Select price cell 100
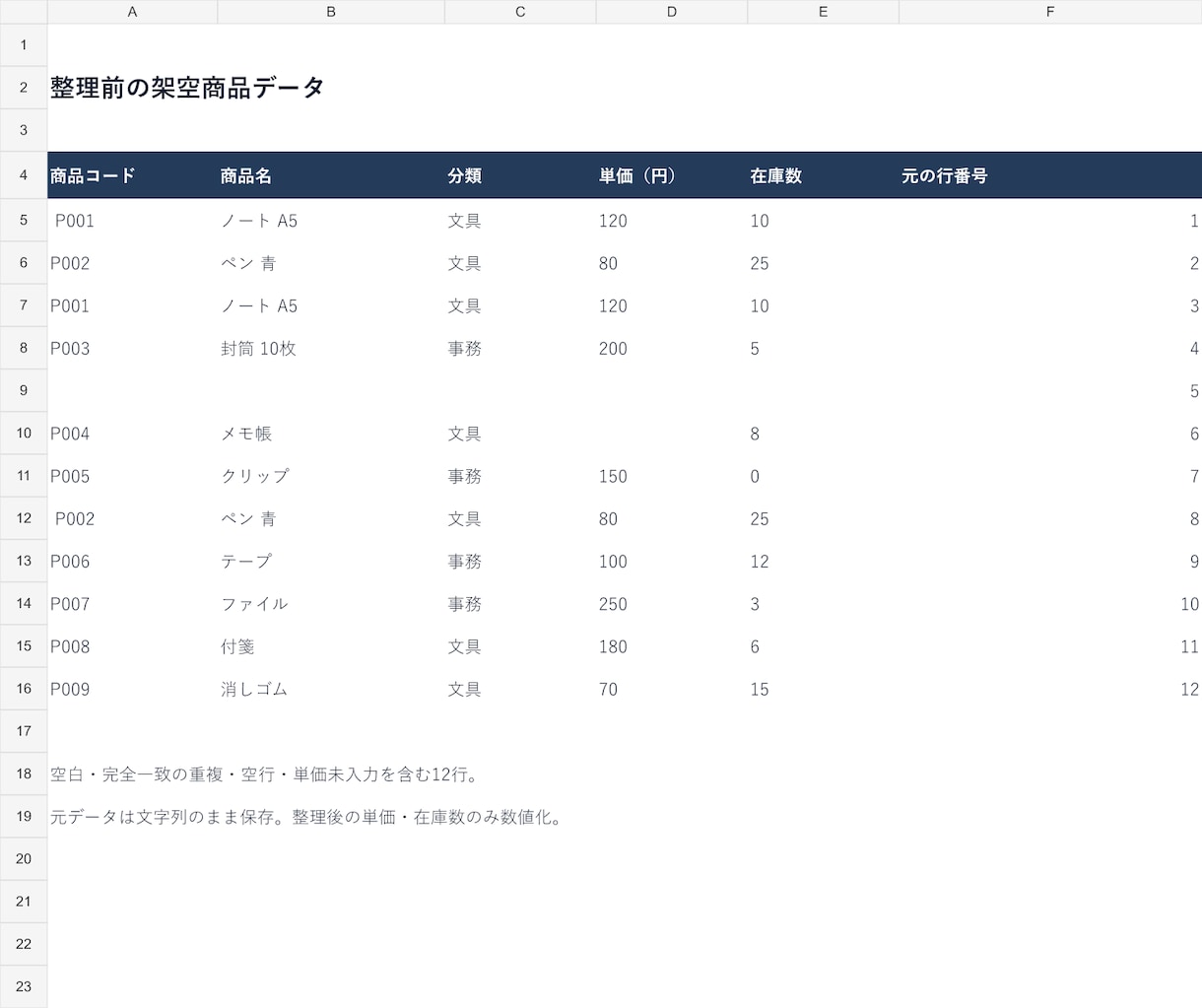Viewport: 1202px width, 1008px height. [672, 561]
